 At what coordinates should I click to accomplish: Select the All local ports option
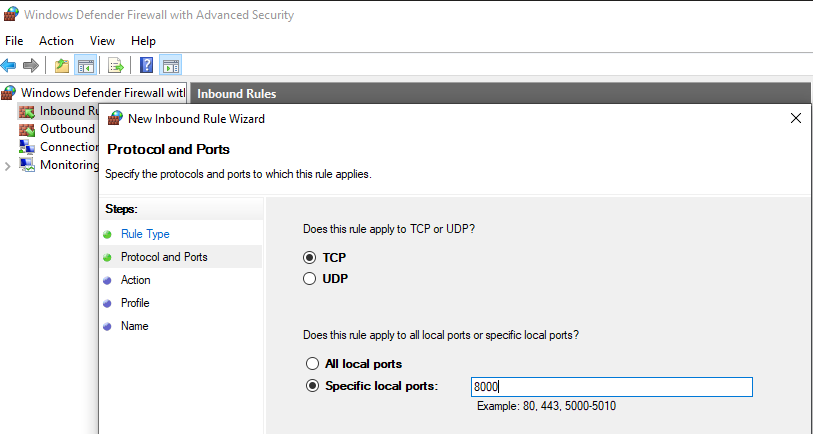pos(312,364)
